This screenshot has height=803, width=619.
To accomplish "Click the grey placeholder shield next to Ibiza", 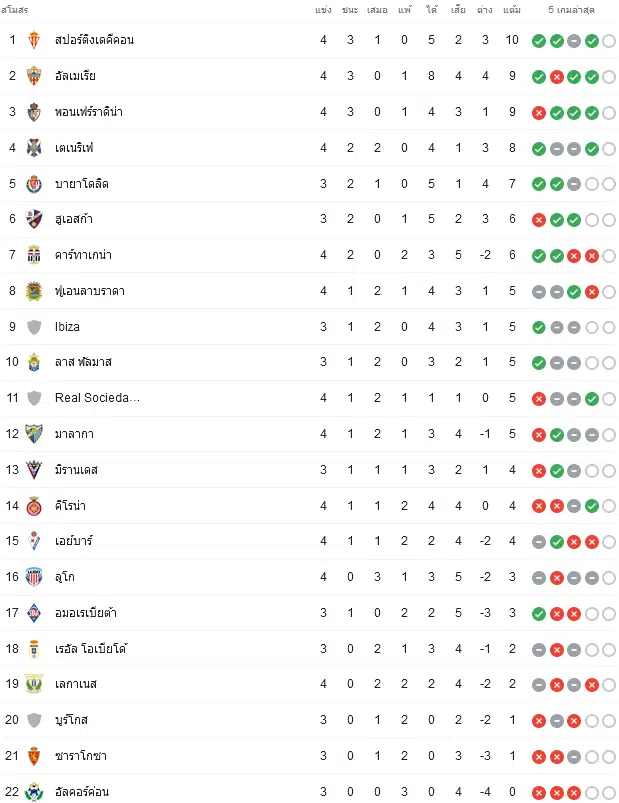I will pos(34,327).
